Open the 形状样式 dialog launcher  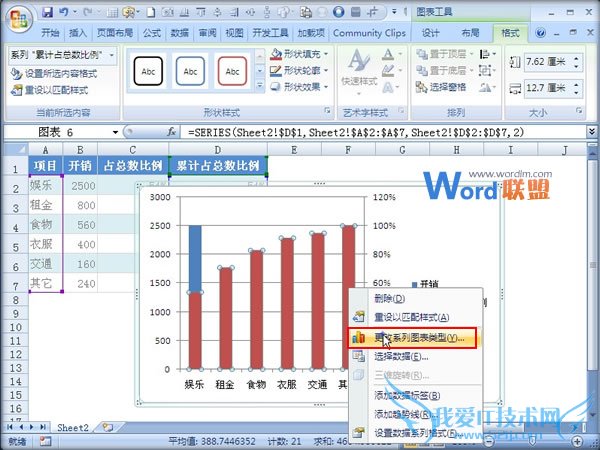[x=327, y=111]
